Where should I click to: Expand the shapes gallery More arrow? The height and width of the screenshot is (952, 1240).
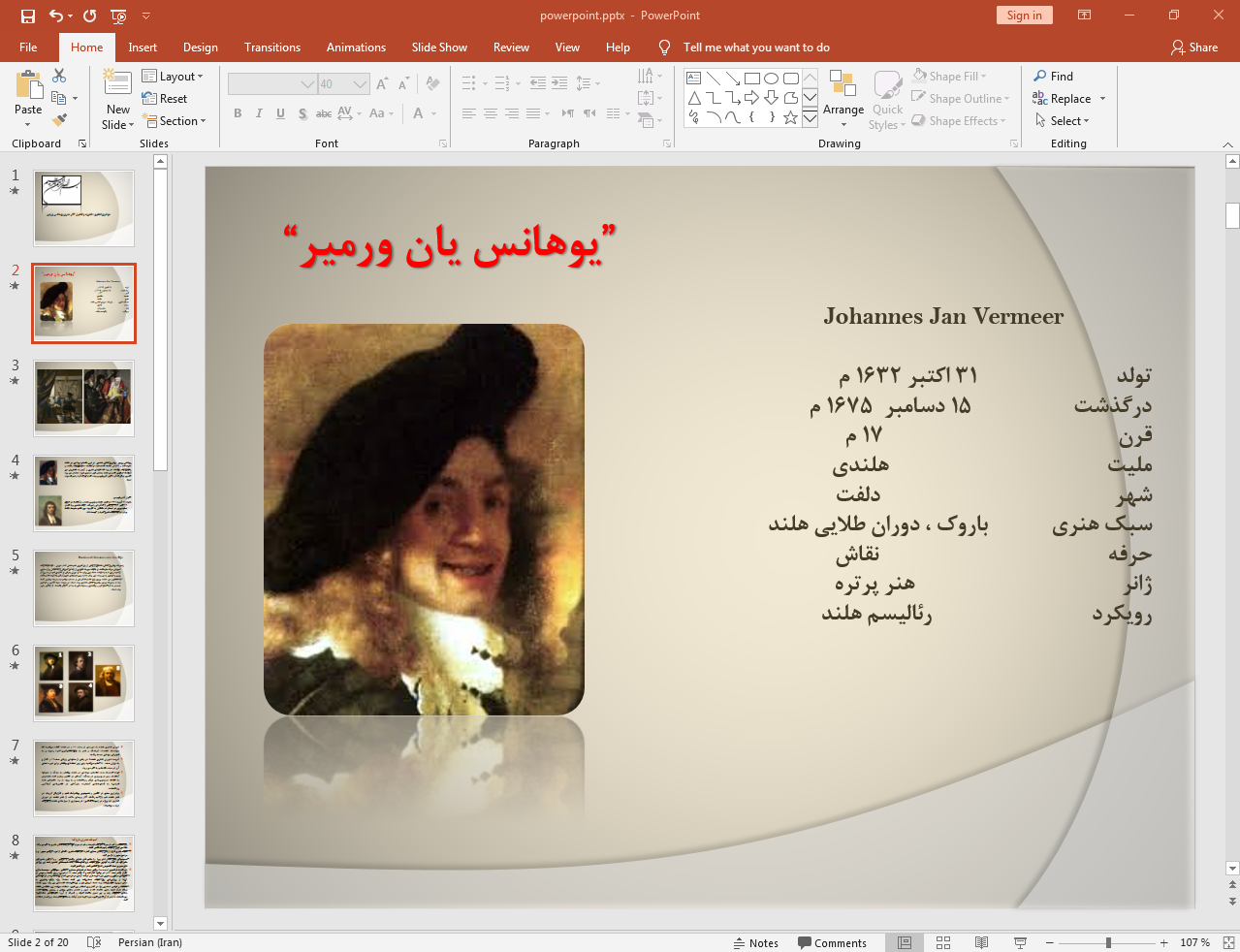810,118
